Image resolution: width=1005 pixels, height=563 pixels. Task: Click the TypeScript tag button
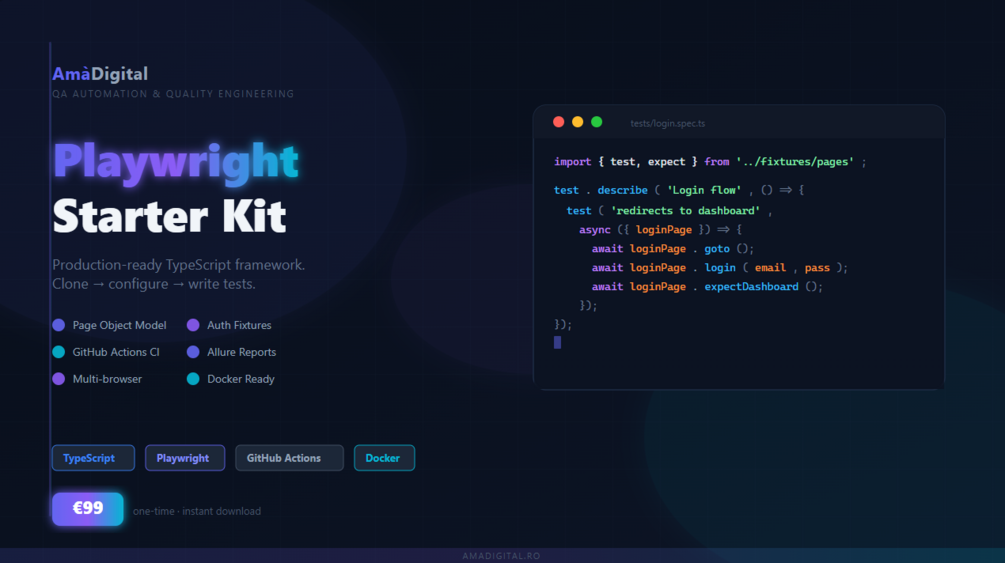click(93, 458)
